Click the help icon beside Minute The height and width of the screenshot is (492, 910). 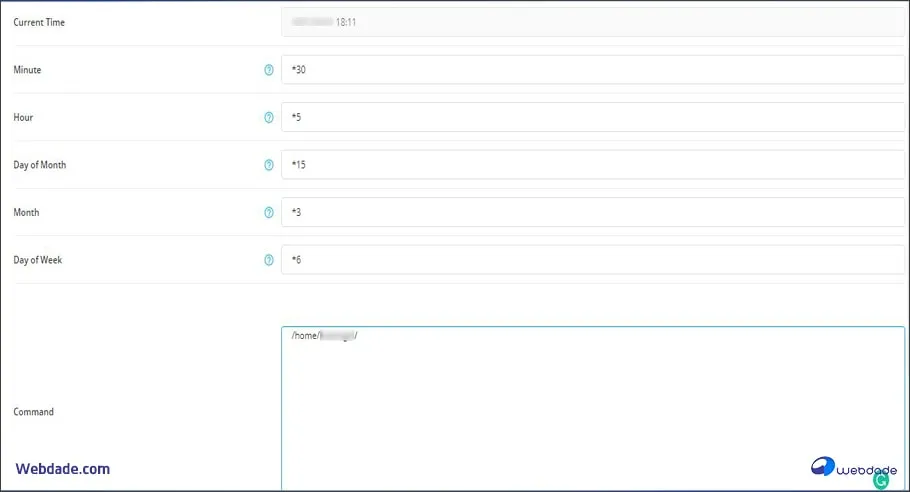(x=268, y=70)
